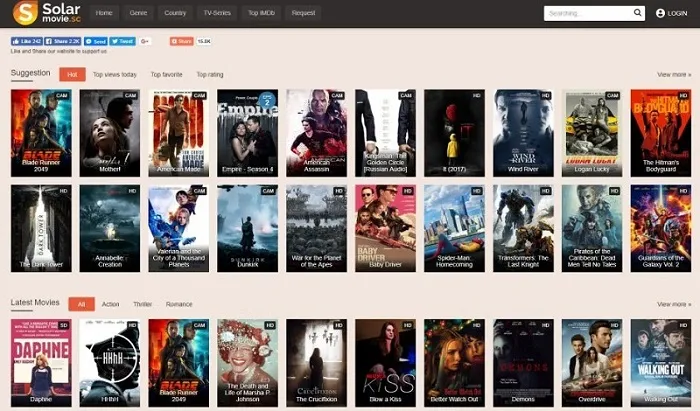Open the Top IMDb page
The height and width of the screenshot is (411, 700).
coord(260,13)
